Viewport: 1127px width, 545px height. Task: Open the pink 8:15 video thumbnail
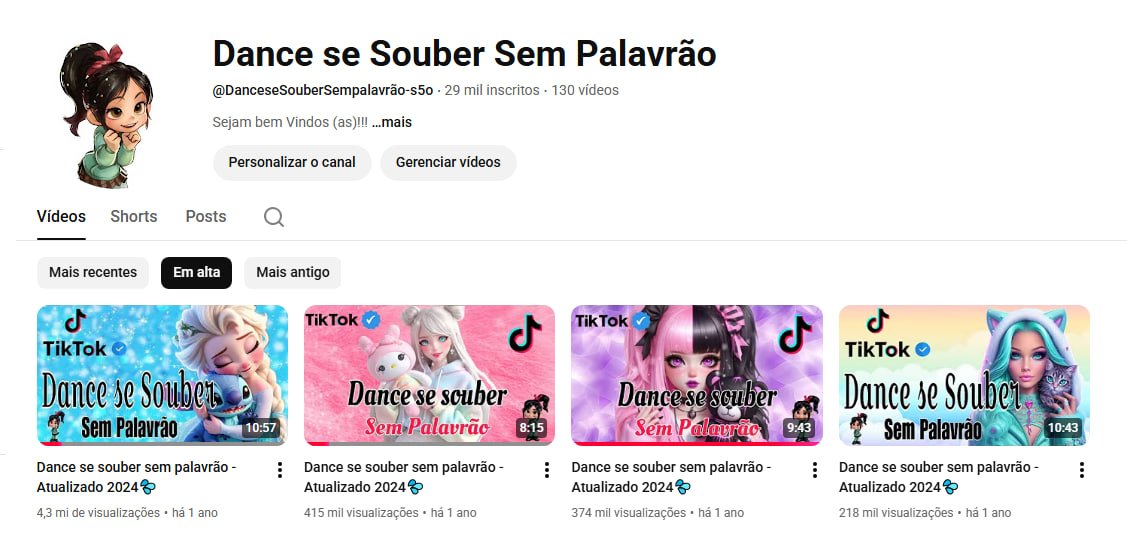[429, 375]
